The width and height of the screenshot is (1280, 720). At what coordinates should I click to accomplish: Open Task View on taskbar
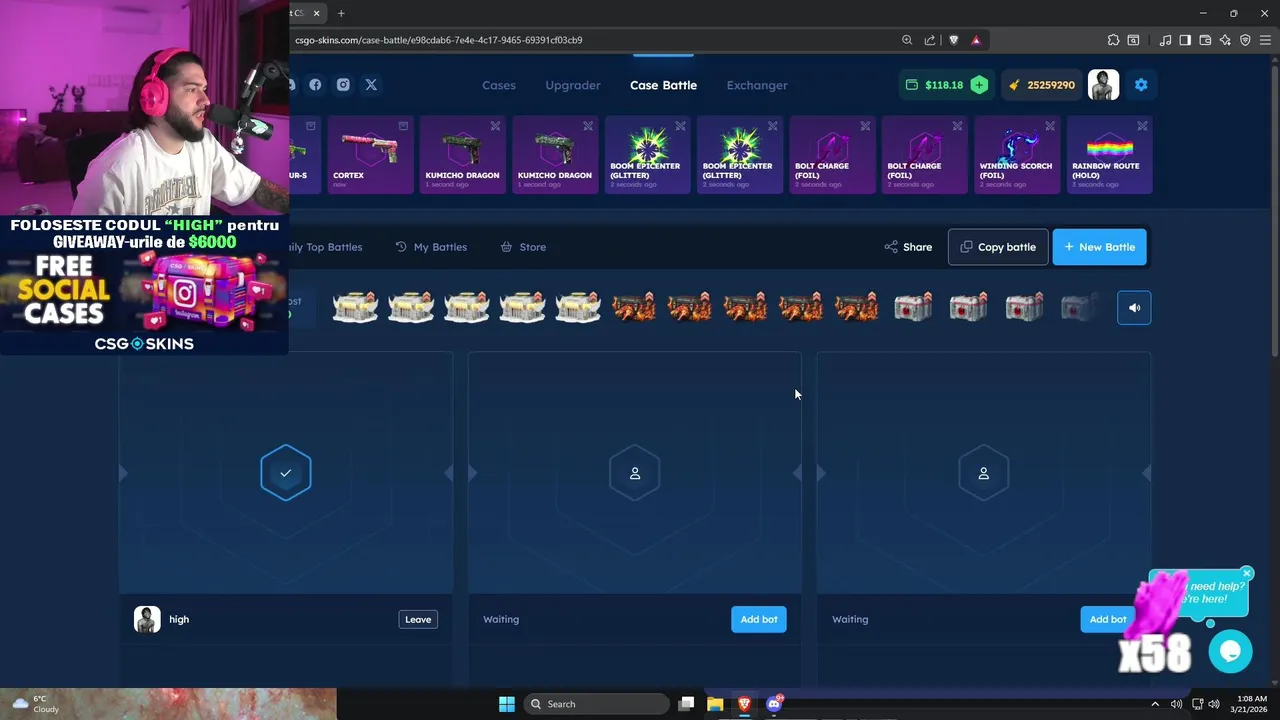click(686, 704)
